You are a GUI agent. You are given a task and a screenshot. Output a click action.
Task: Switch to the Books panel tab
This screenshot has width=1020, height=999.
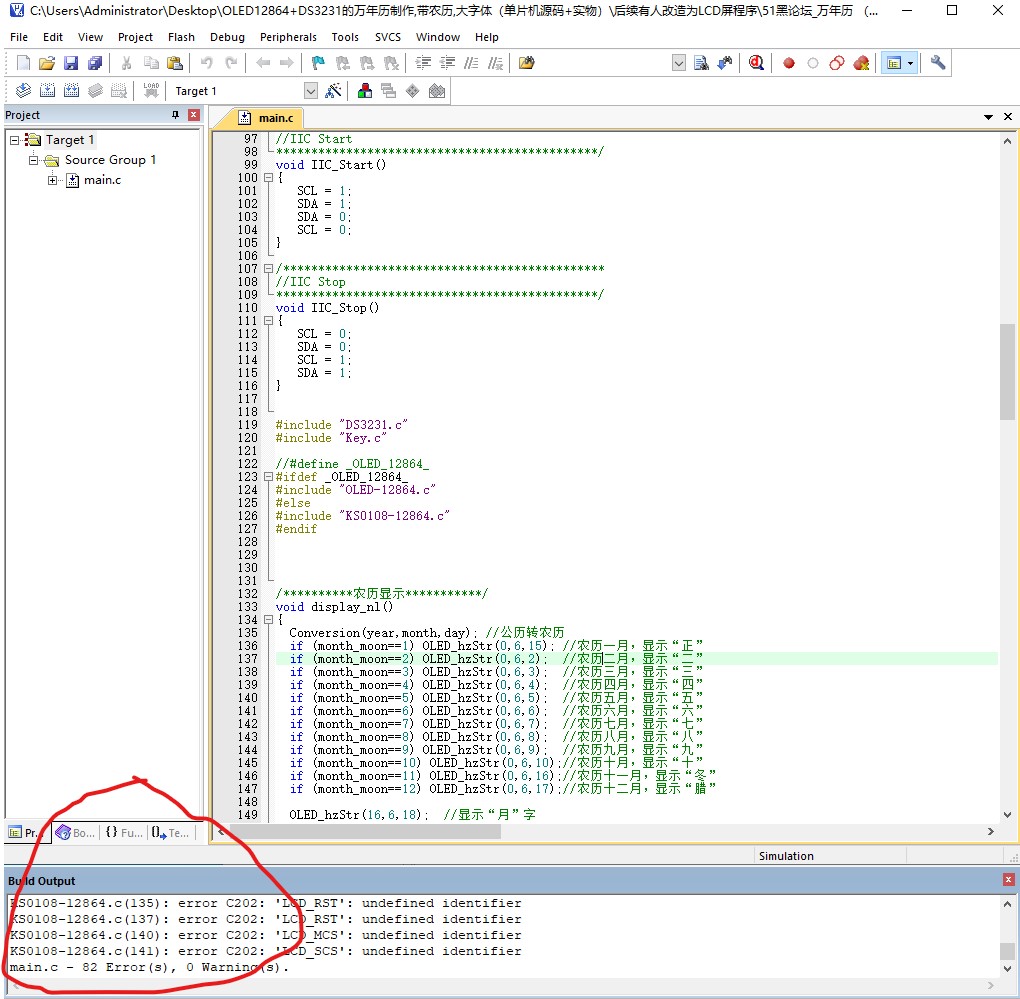click(x=75, y=832)
